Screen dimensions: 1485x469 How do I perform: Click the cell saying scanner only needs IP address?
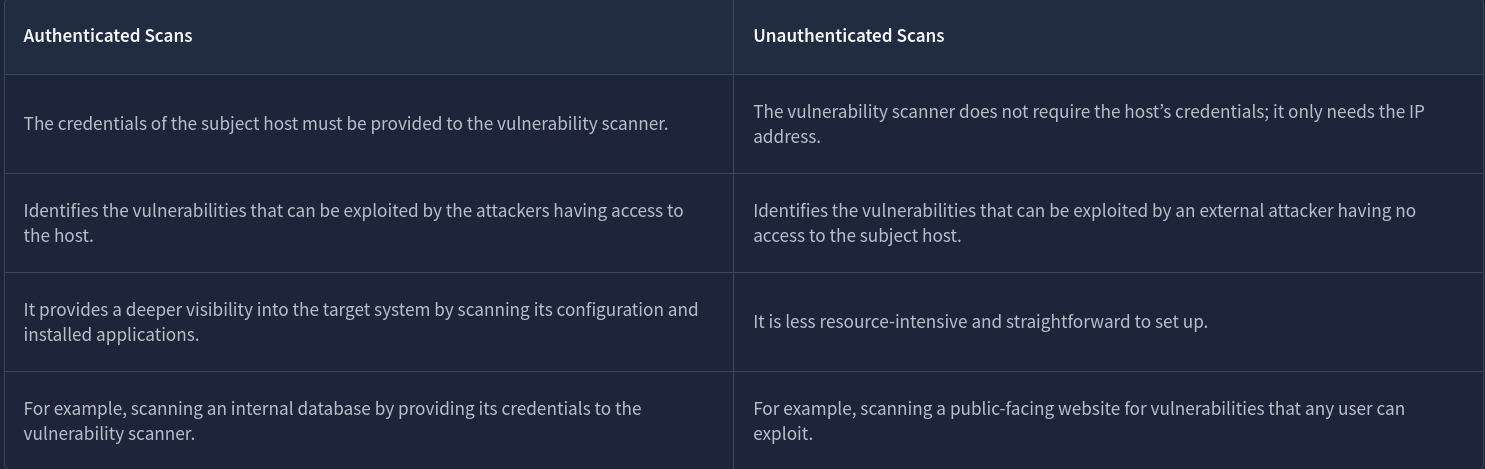coord(1088,124)
